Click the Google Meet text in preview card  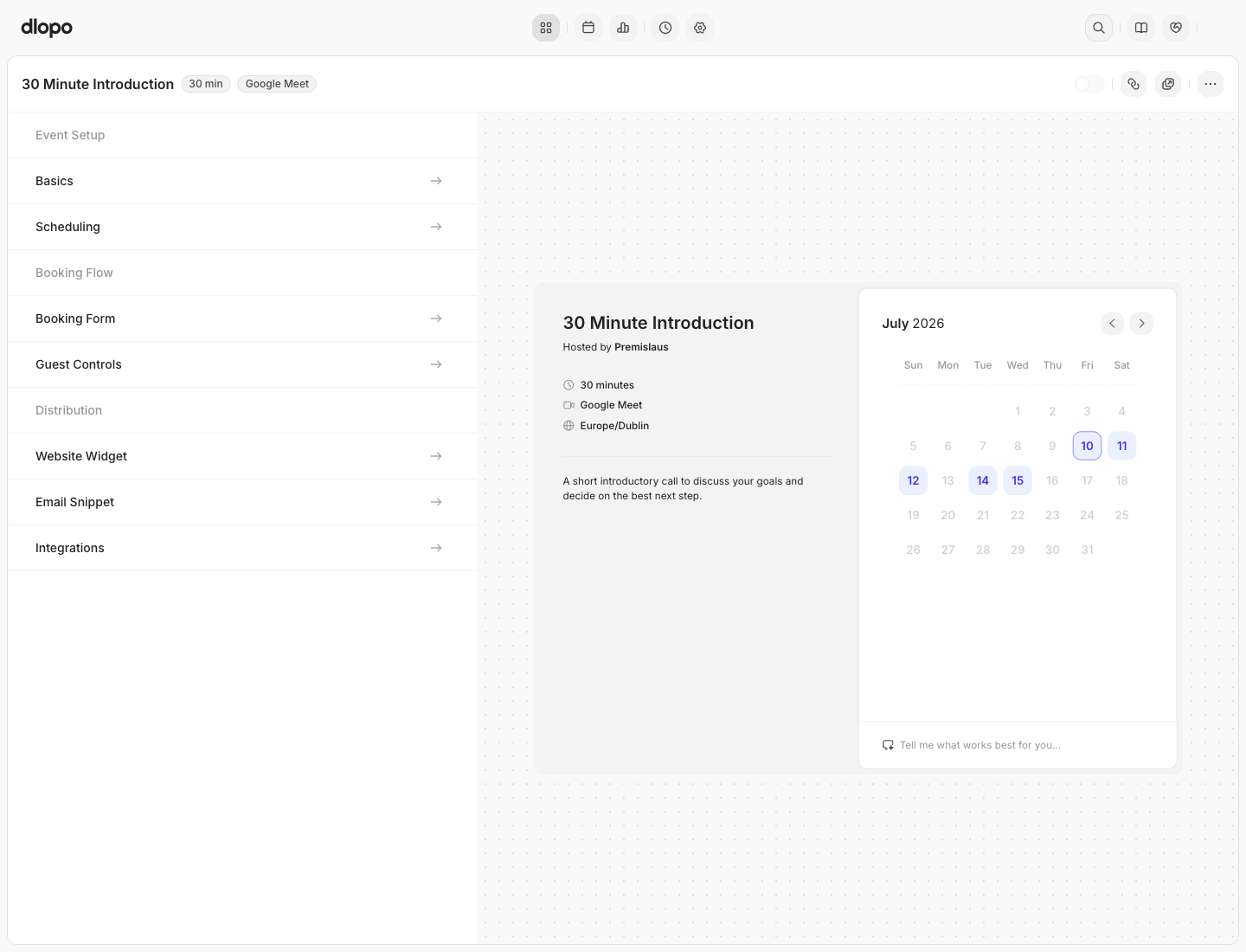point(611,405)
